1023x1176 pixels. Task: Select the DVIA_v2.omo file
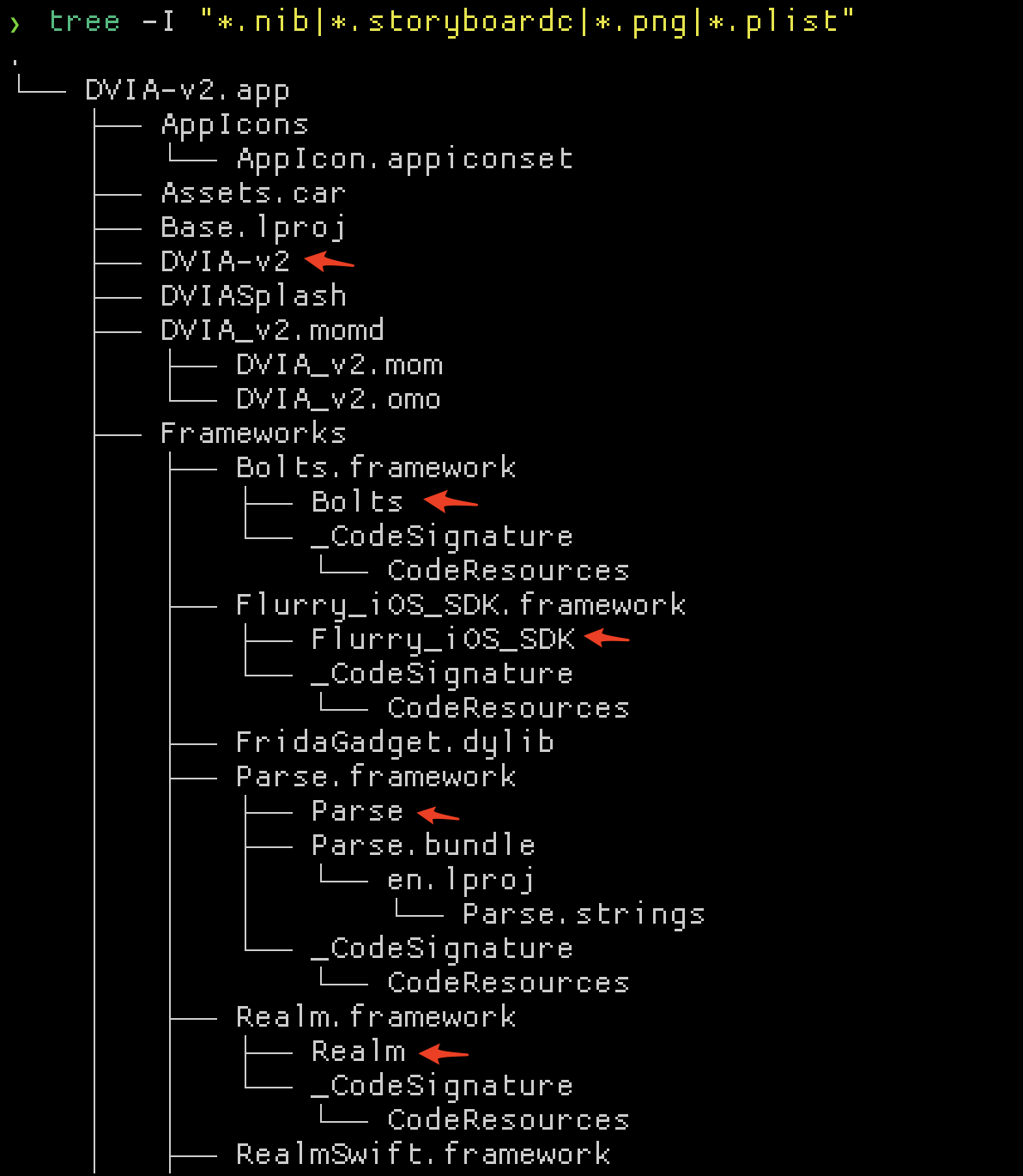pos(338,399)
